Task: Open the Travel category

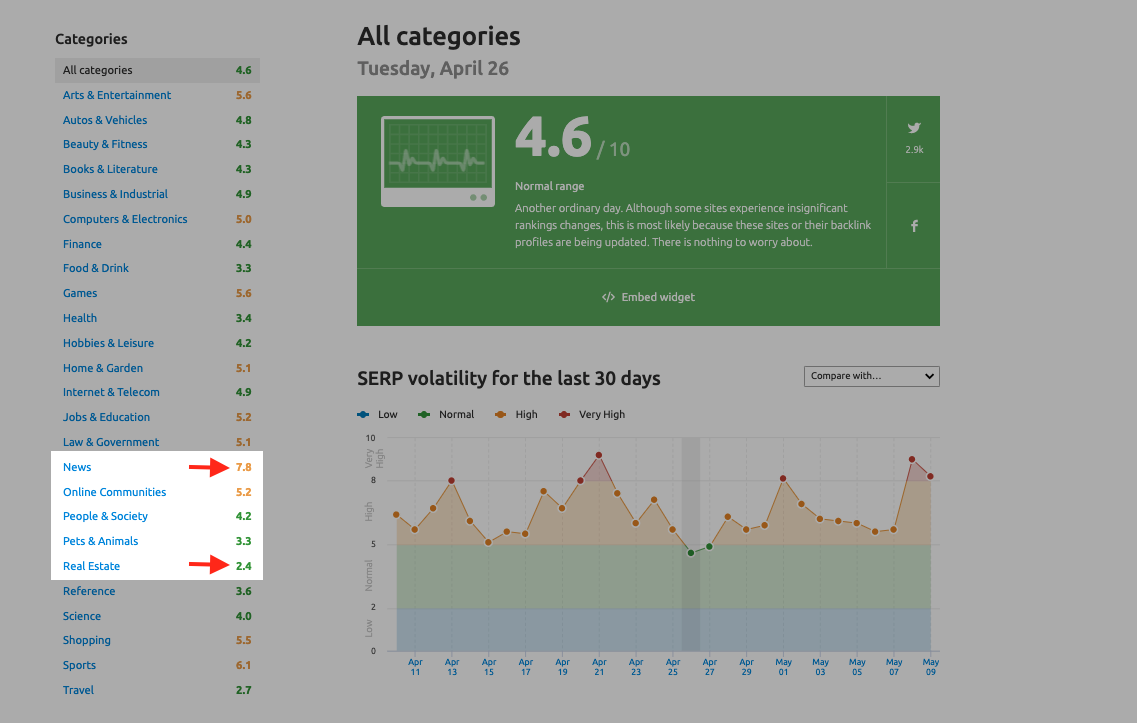Action: coord(78,690)
